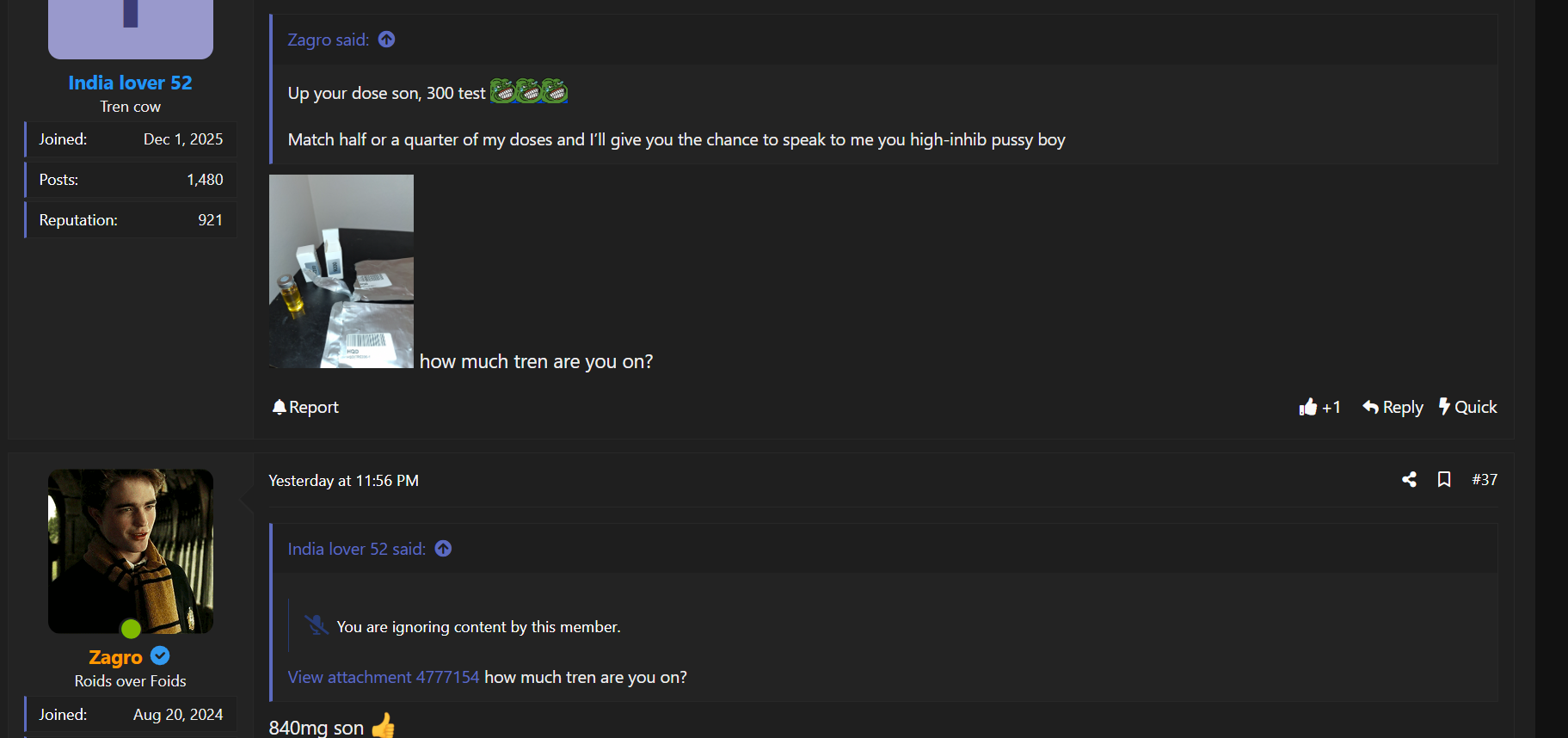Open the View attachment 4777154 link

click(383, 677)
